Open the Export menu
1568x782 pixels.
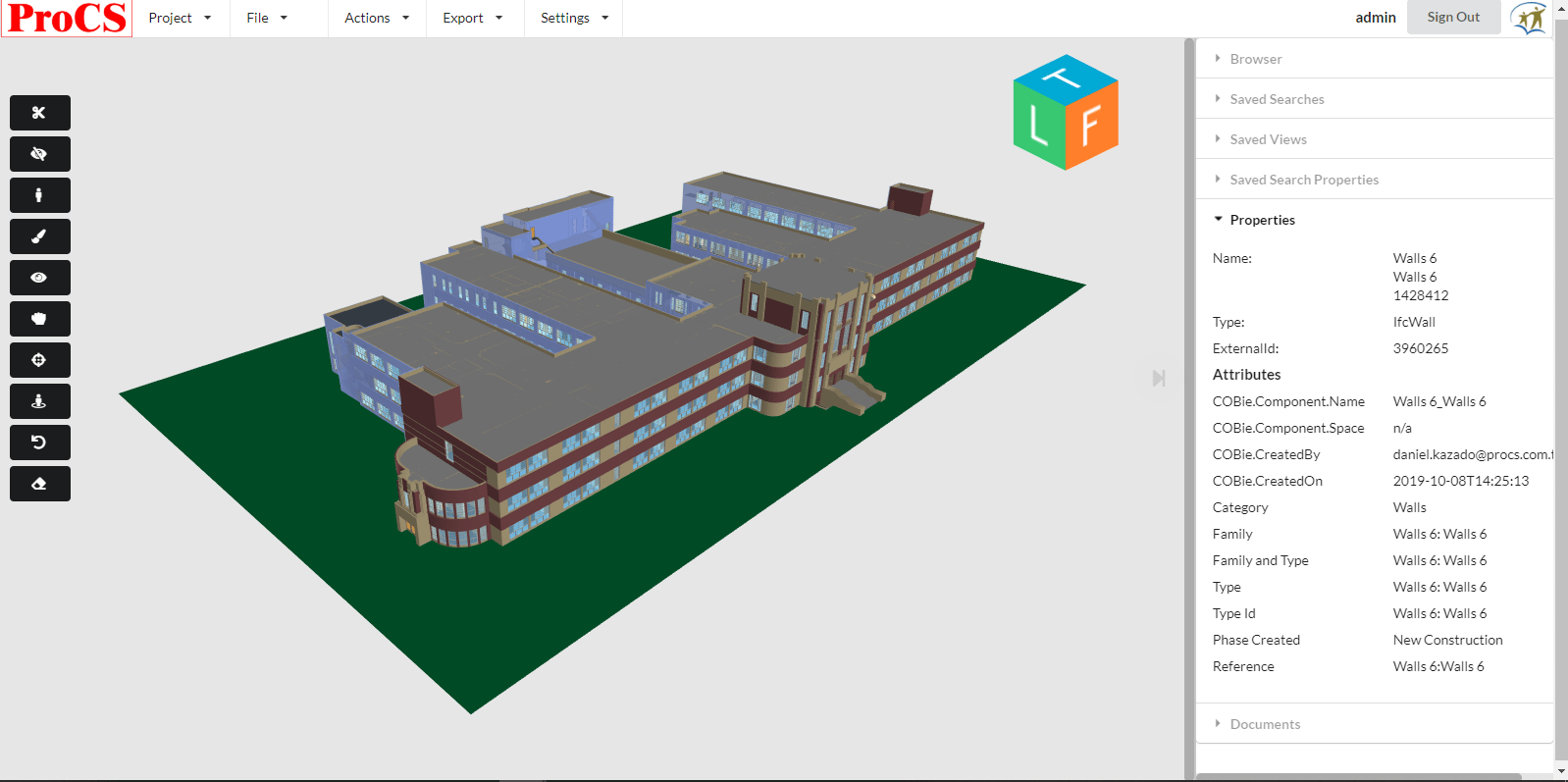[472, 18]
